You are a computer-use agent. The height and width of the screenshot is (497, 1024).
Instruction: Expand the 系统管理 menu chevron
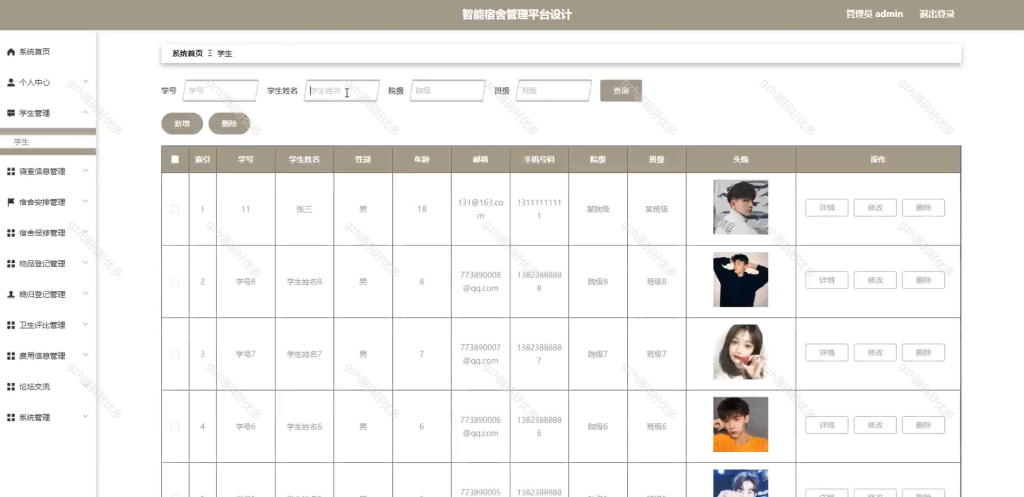[x=86, y=416]
